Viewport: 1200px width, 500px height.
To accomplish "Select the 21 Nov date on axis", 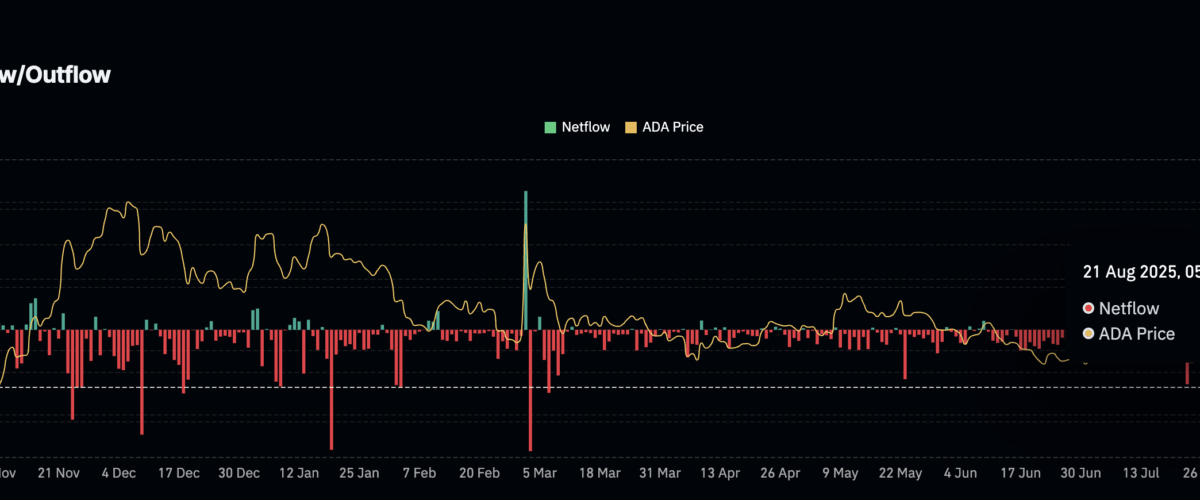I will (x=58, y=472).
